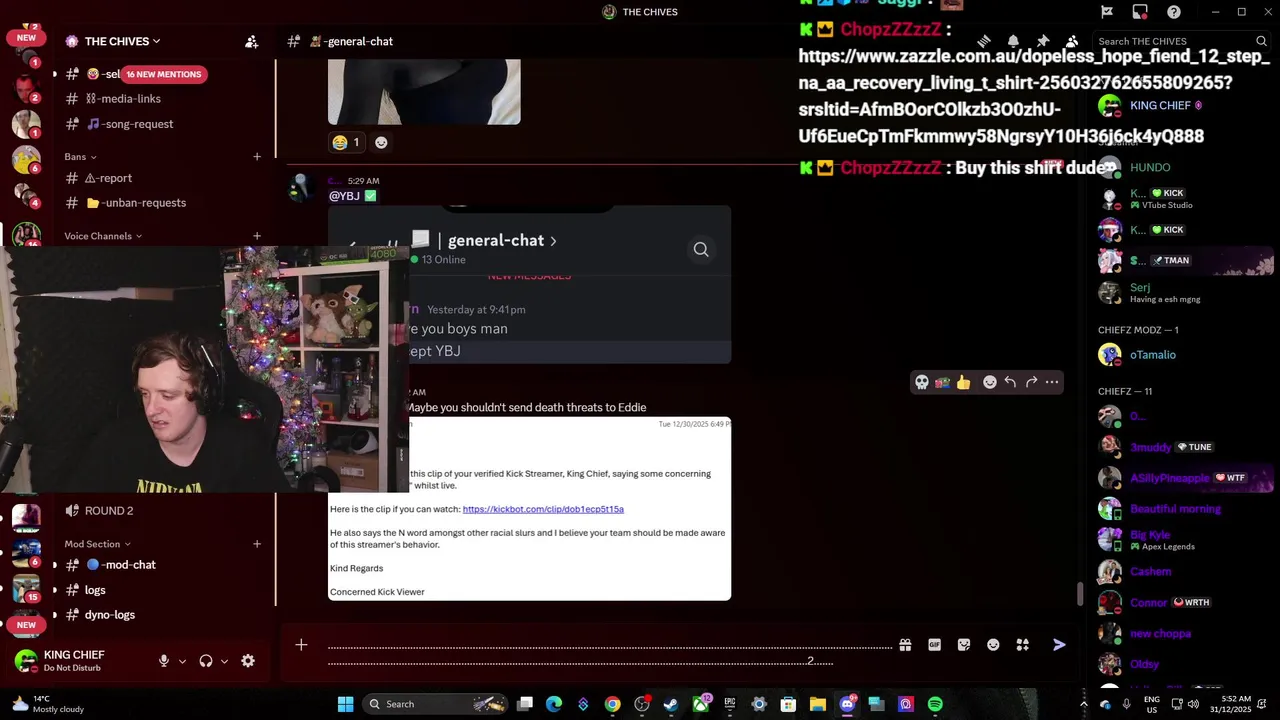The height and width of the screenshot is (720, 1280).
Task: Jump to 16 new mentions
Action: click(163, 74)
